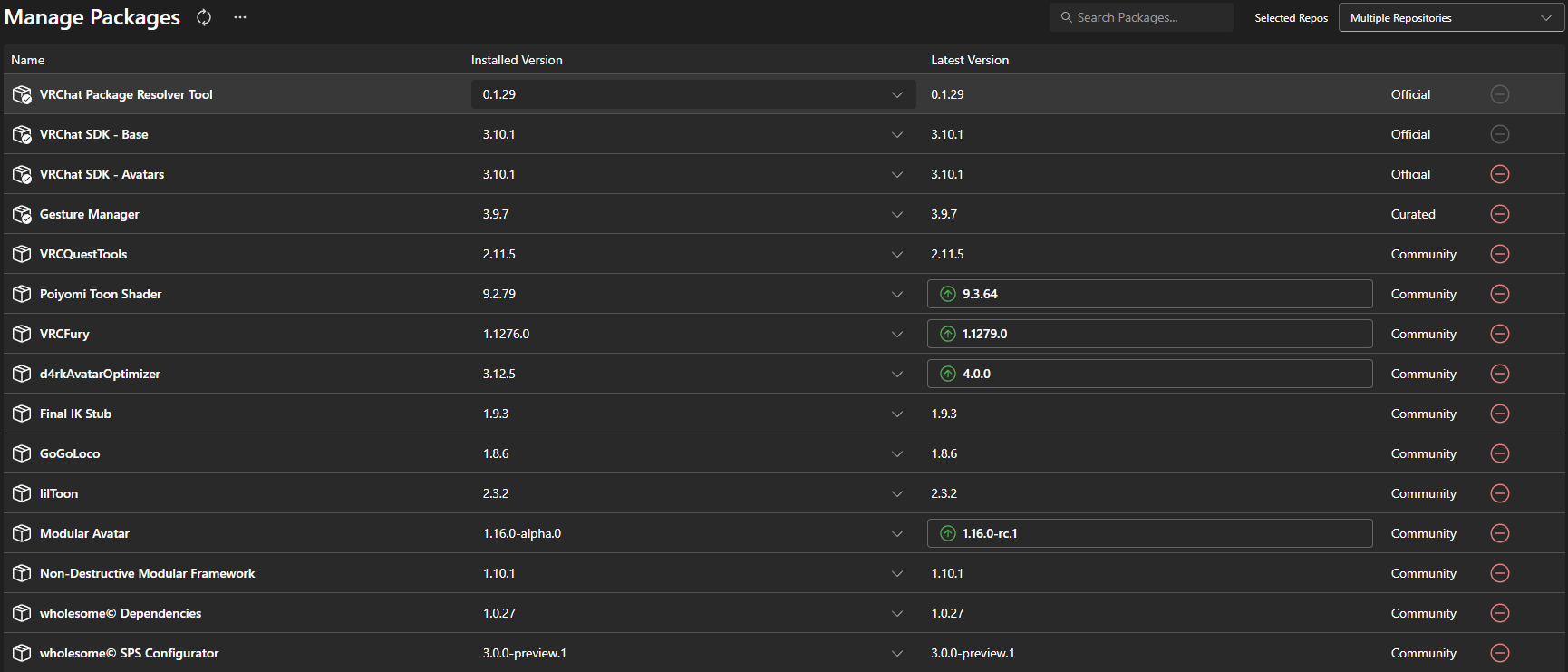Click the search magnifier icon
Screen dimensions: 1568x672
pos(1066,17)
